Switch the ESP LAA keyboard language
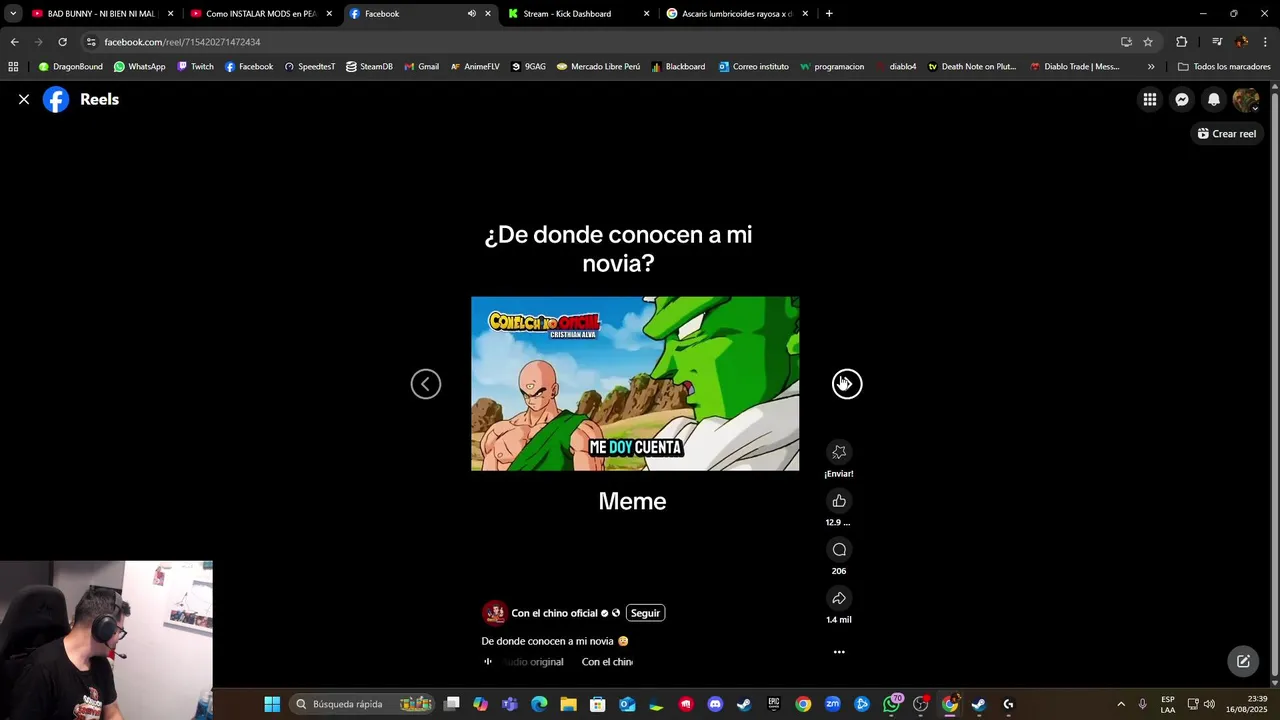This screenshot has width=1280, height=720. tap(1168, 704)
